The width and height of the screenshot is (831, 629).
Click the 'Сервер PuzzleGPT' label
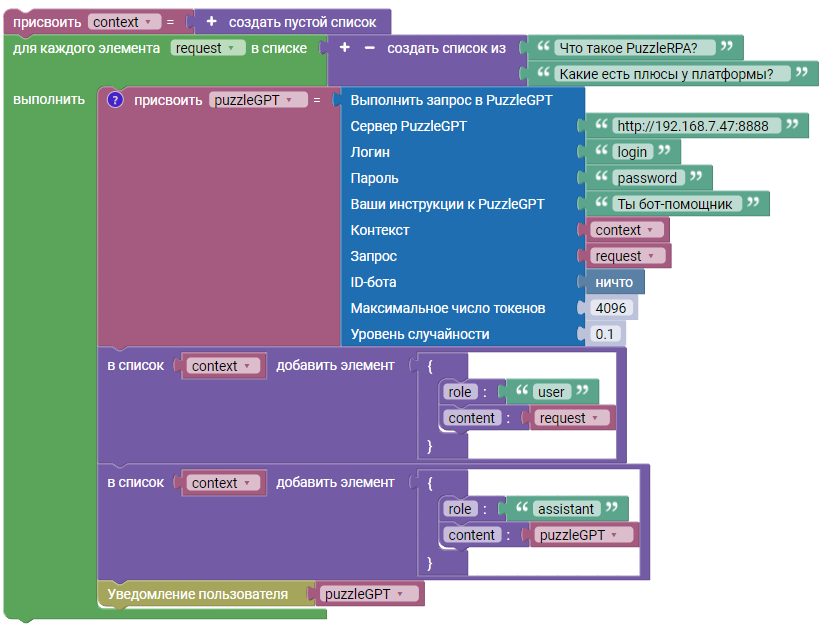click(x=409, y=126)
